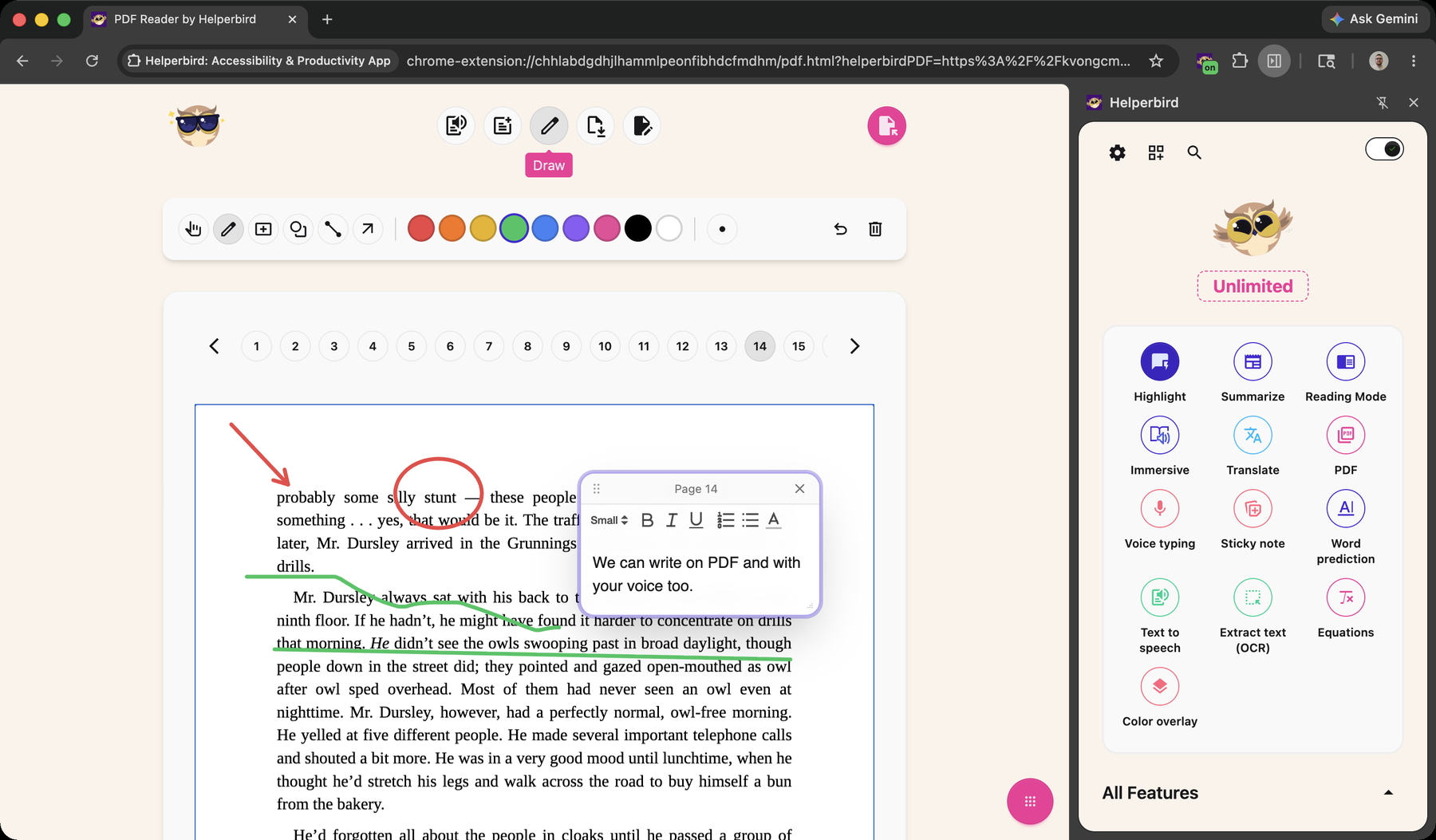Viewport: 1436px width, 840px height.
Task: Select the add text box tool
Action: [263, 229]
